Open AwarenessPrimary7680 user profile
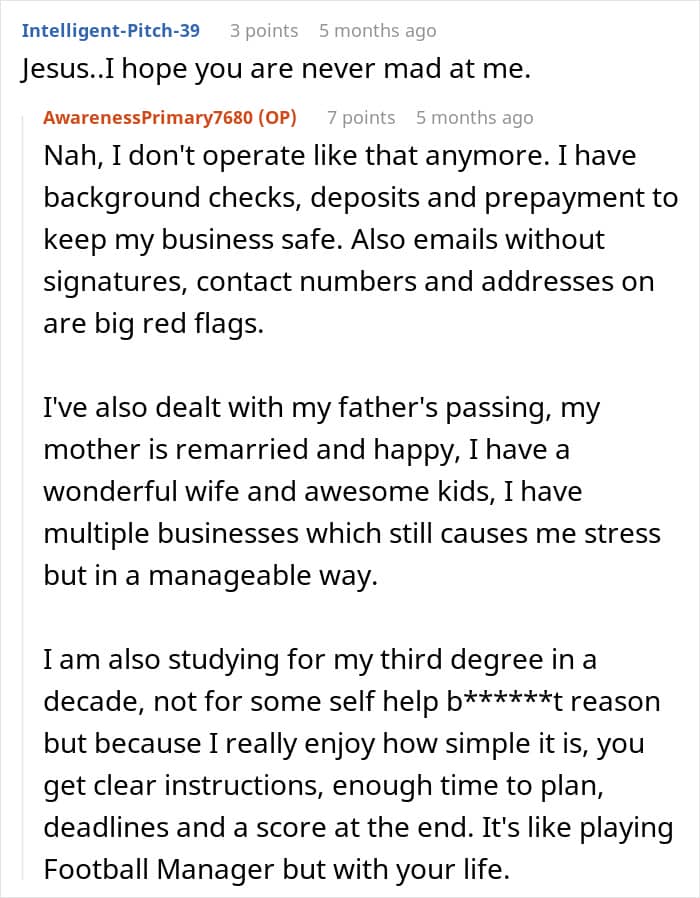This screenshot has width=700, height=898. pos(148,117)
